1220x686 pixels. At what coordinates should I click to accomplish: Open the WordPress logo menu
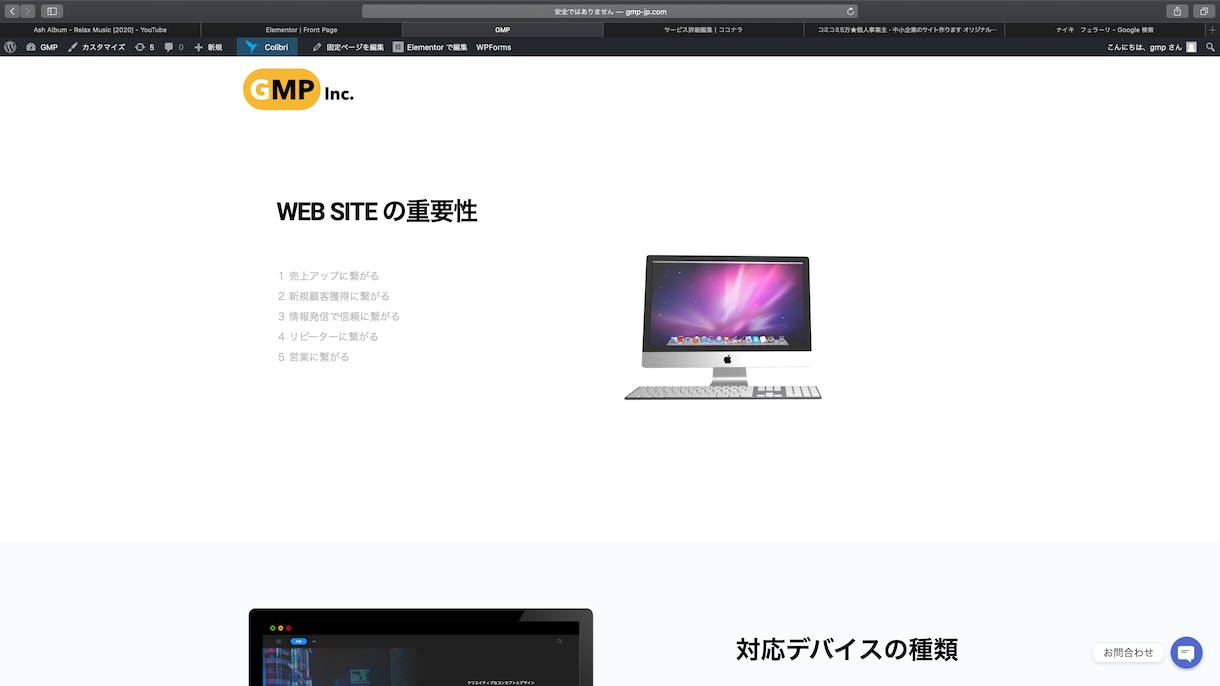coord(10,47)
